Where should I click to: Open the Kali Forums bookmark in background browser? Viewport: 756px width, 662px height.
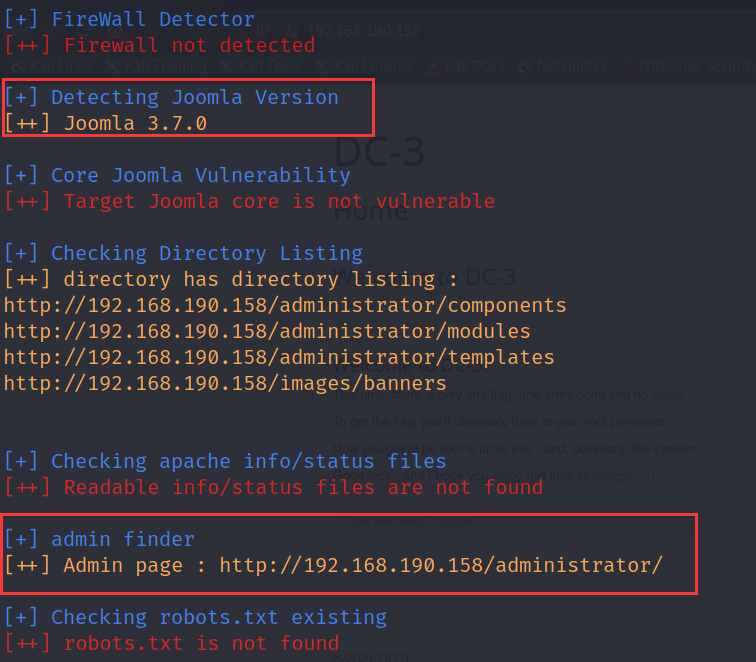[364, 66]
